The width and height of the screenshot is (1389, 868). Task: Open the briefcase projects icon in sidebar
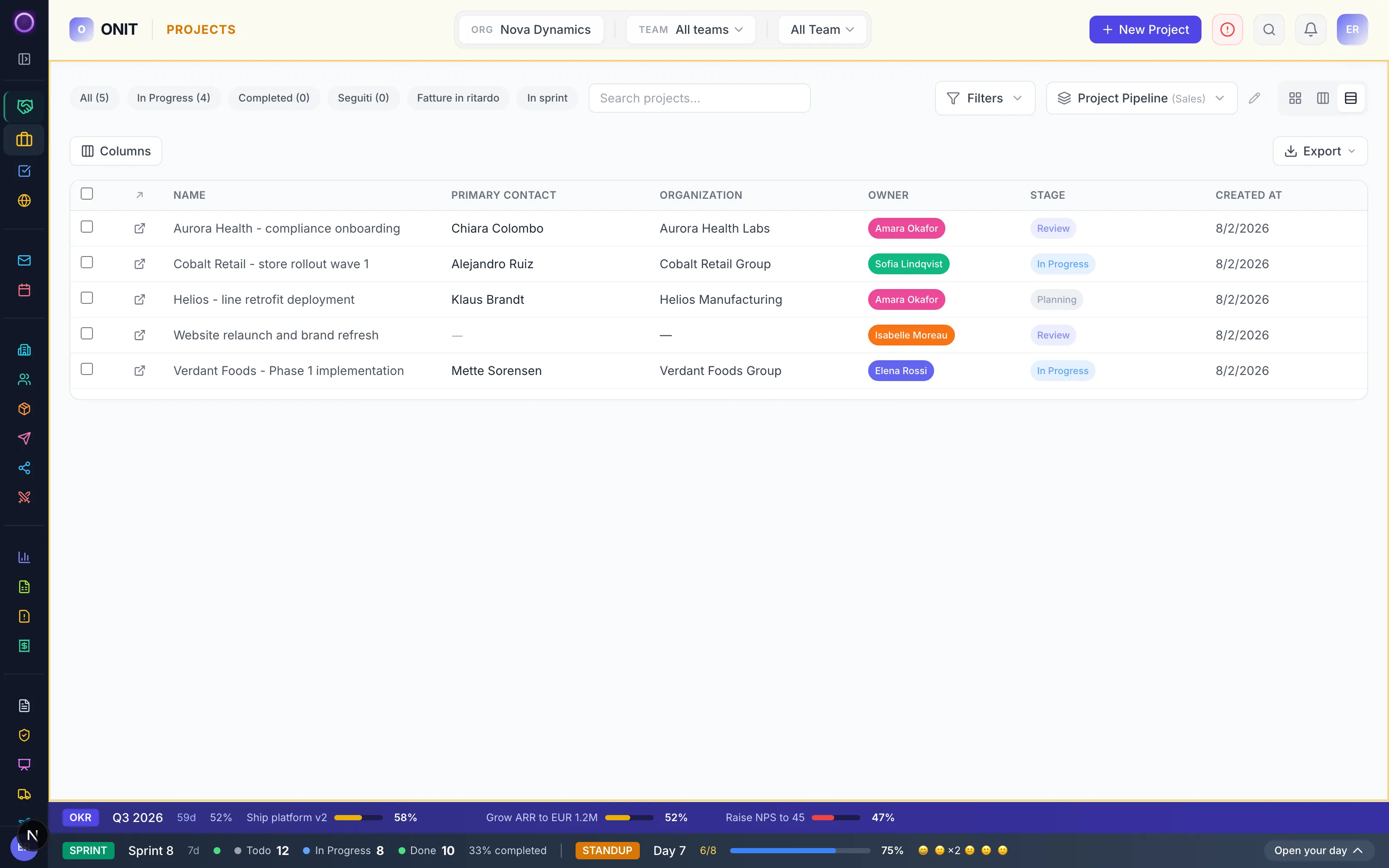pyautogui.click(x=24, y=139)
